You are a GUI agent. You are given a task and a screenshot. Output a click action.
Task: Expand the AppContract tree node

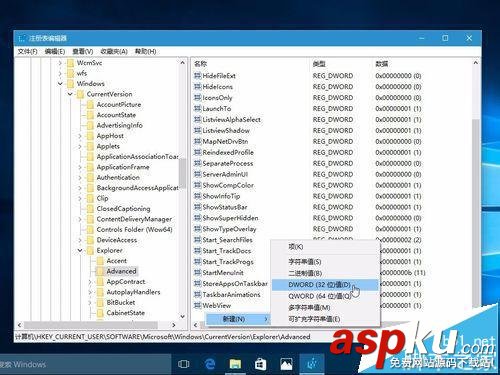[x=90, y=282]
